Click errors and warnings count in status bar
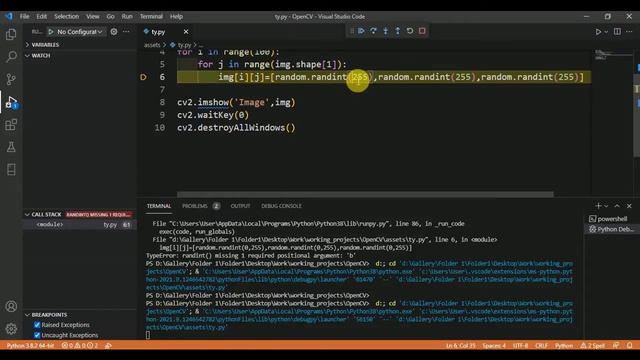Image resolution: width=640 pixels, height=360 pixels. (80, 345)
